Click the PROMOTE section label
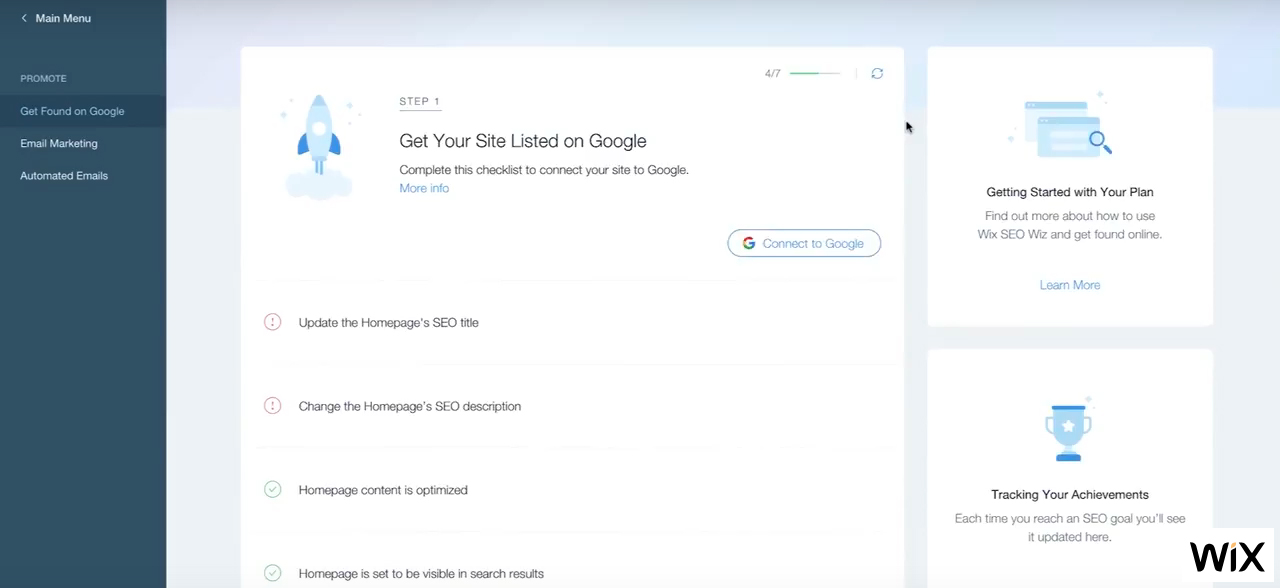 43,78
